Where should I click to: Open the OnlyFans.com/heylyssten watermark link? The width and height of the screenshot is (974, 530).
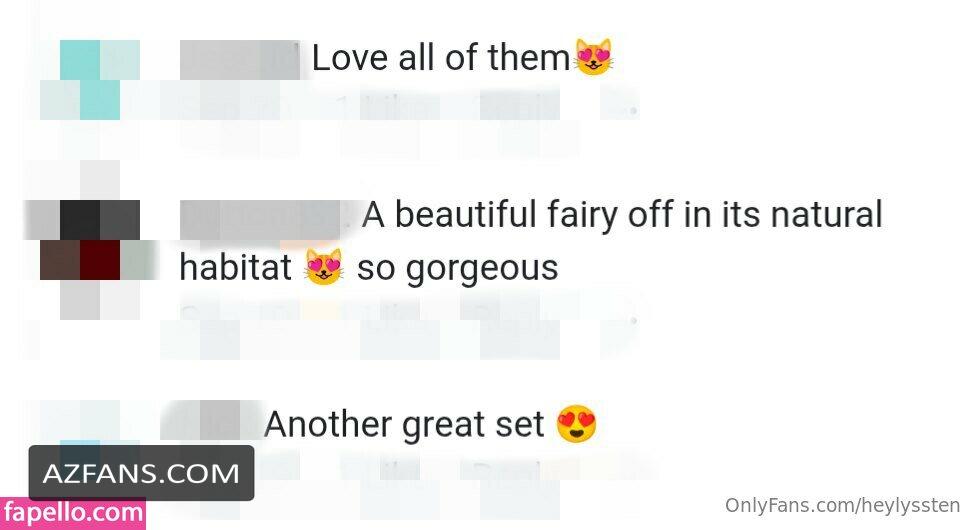pos(842,506)
